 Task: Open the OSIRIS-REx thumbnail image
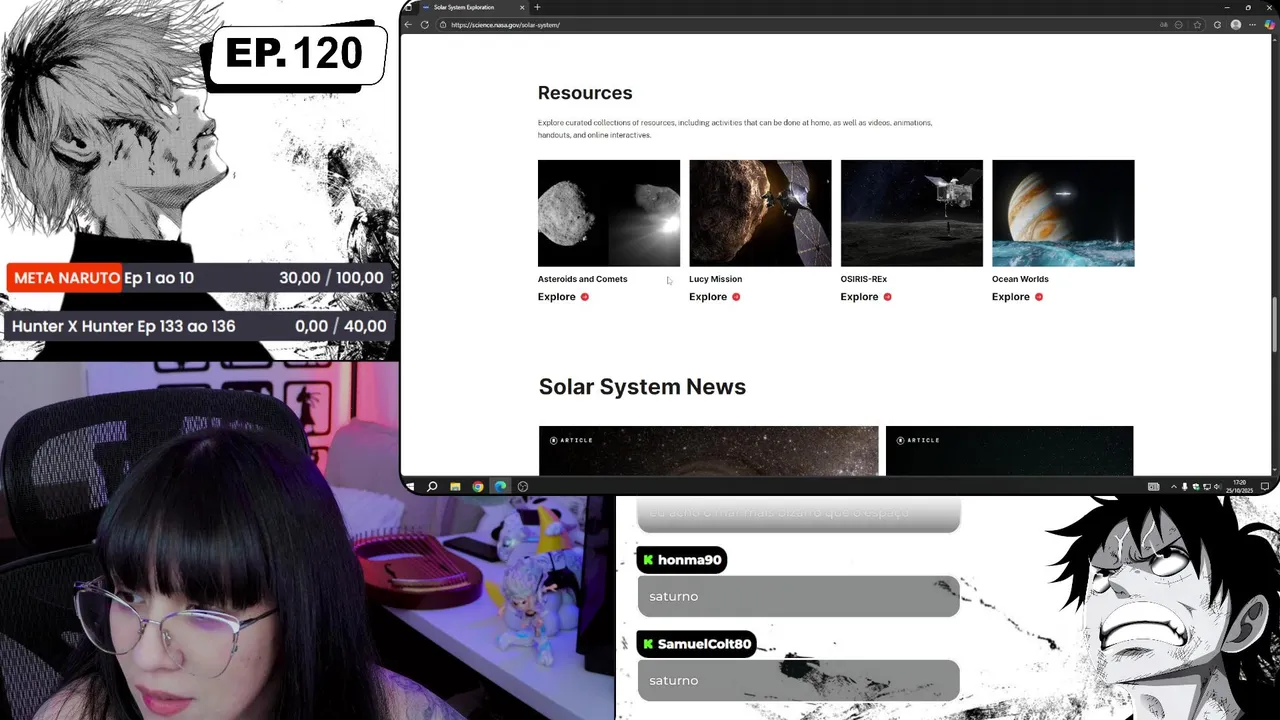pyautogui.click(x=912, y=213)
